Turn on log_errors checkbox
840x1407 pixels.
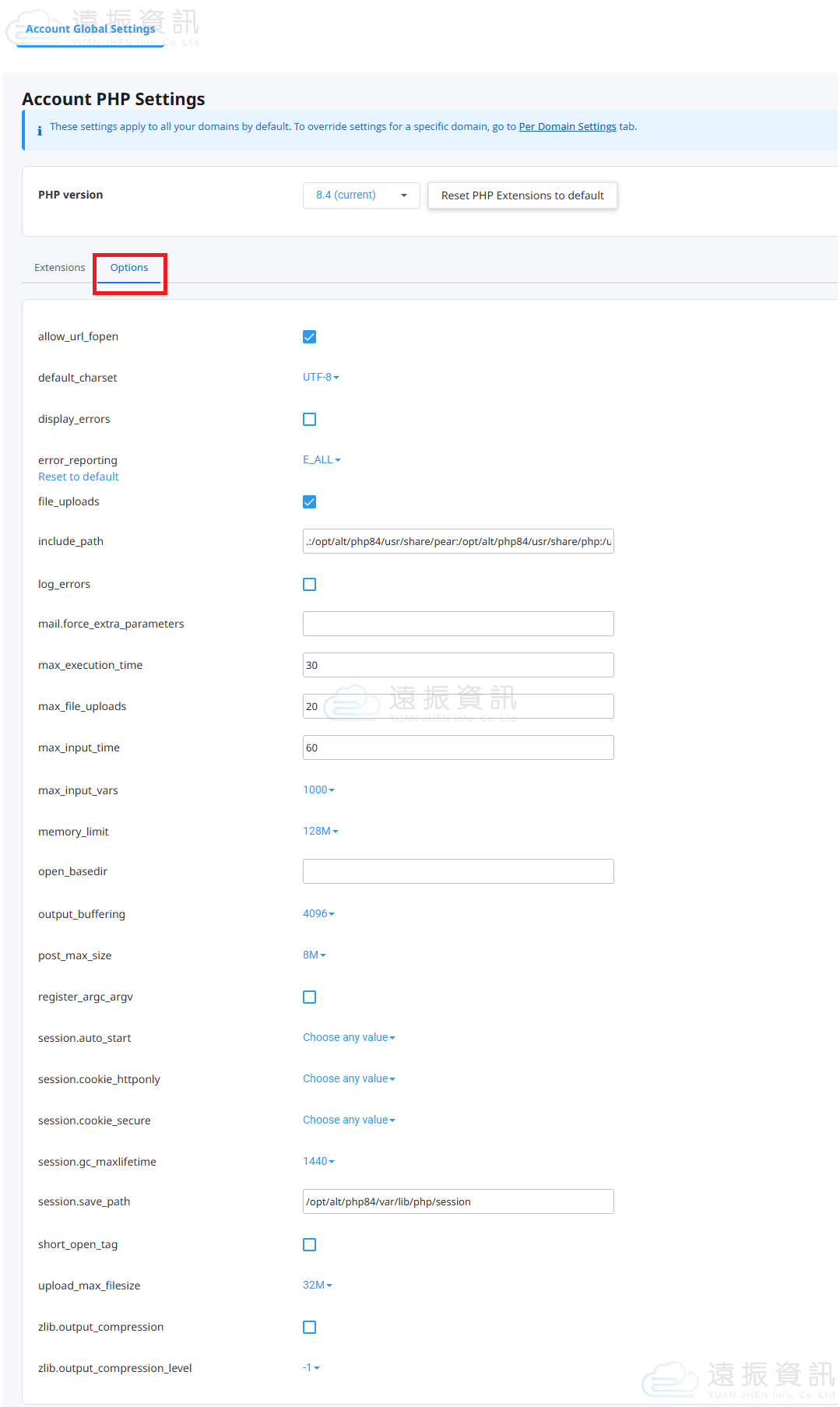(309, 584)
